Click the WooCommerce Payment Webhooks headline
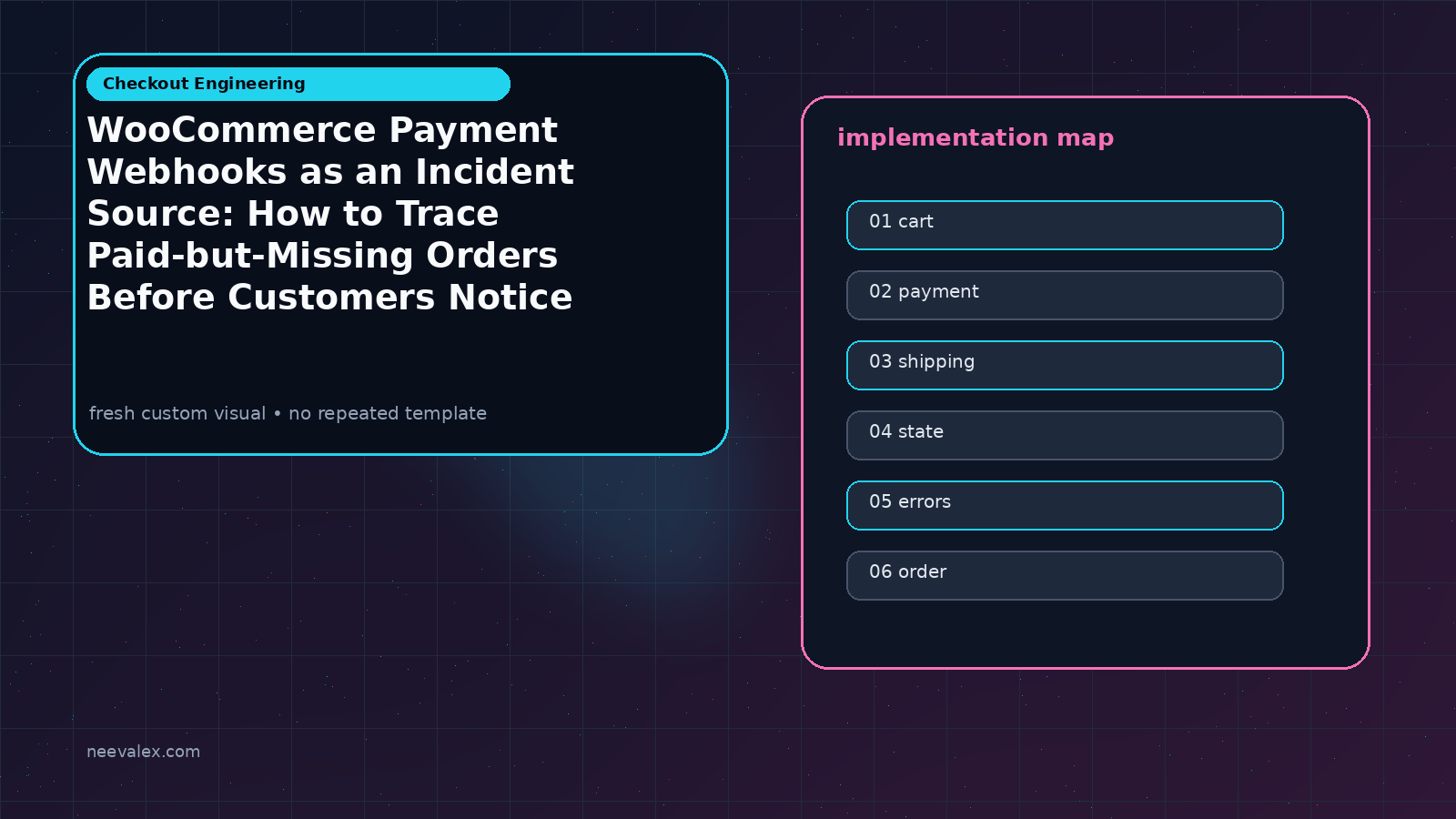Screen dimensions: 1456x819 click(330, 214)
